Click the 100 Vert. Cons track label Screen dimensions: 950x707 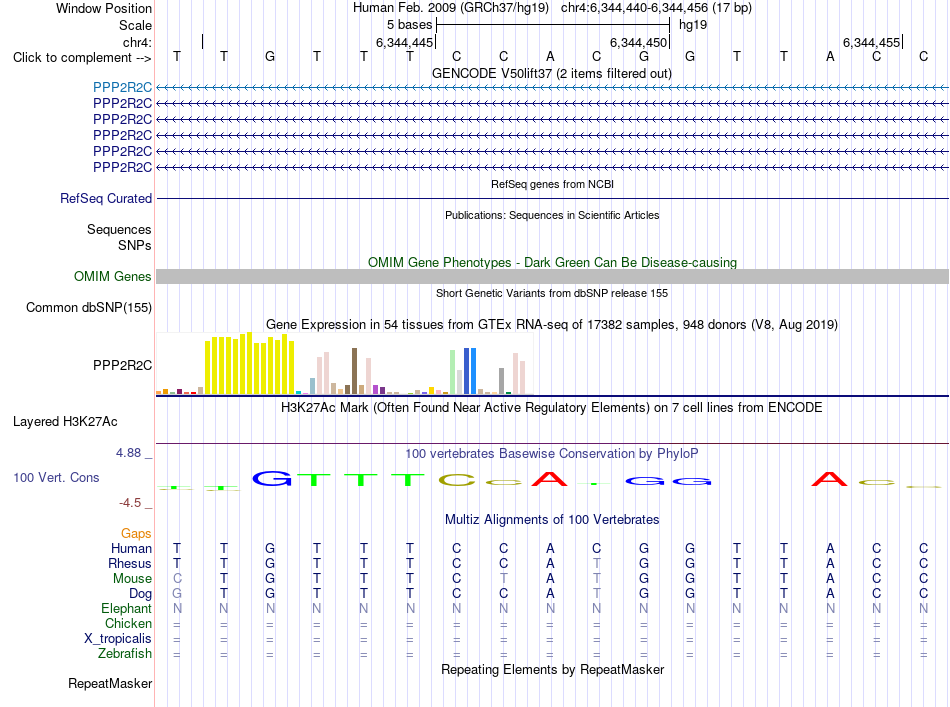point(56,477)
